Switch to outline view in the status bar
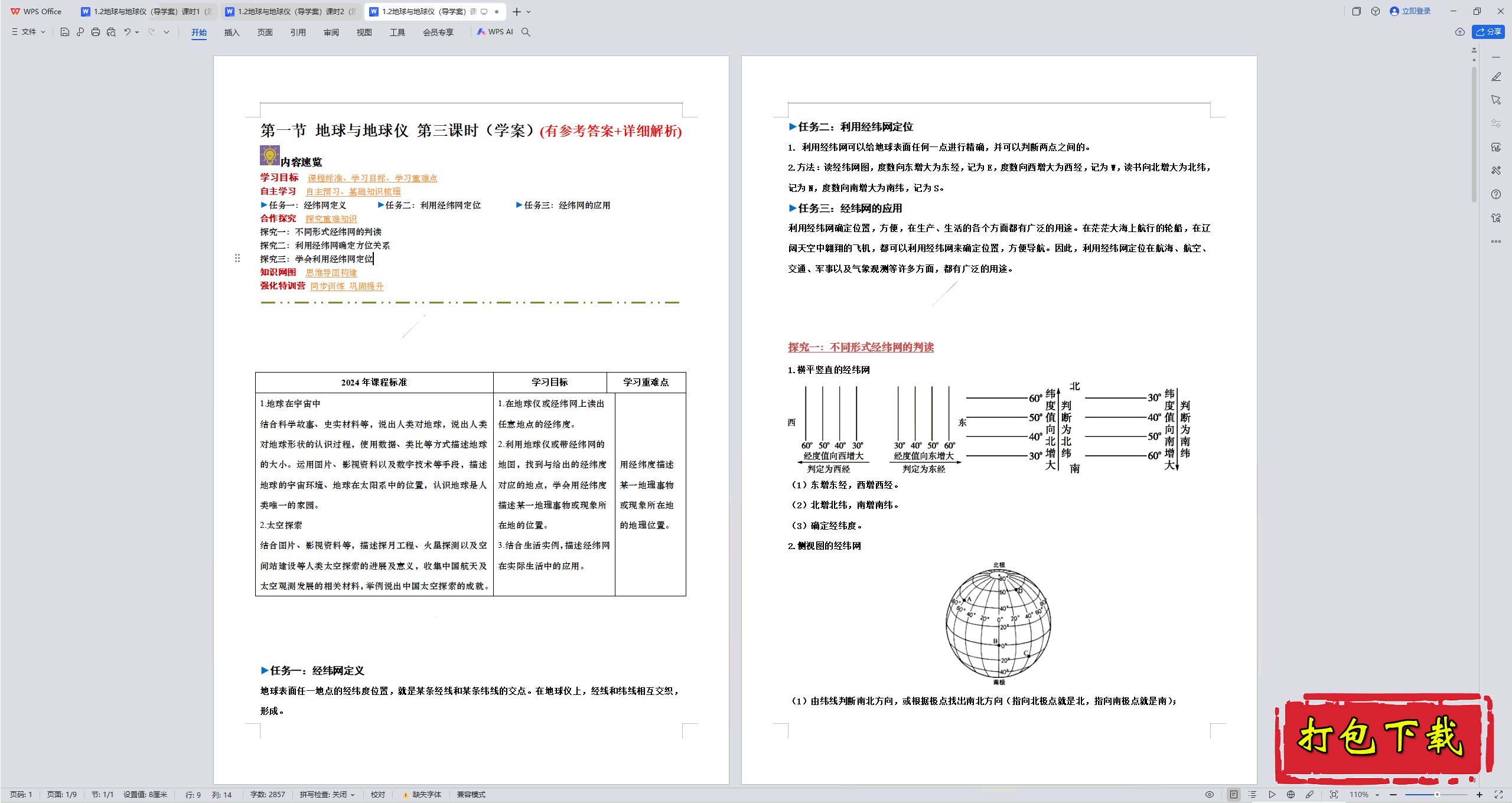1512x803 pixels. point(1252,795)
